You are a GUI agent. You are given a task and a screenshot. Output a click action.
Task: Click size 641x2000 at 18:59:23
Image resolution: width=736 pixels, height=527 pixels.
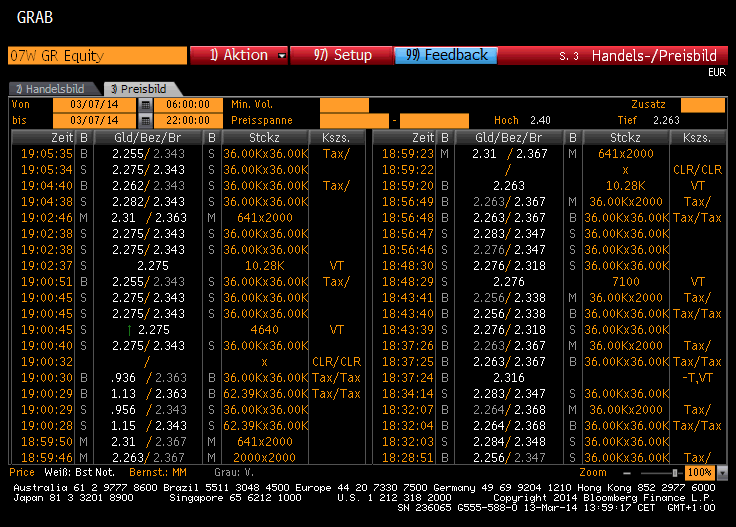(x=626, y=154)
